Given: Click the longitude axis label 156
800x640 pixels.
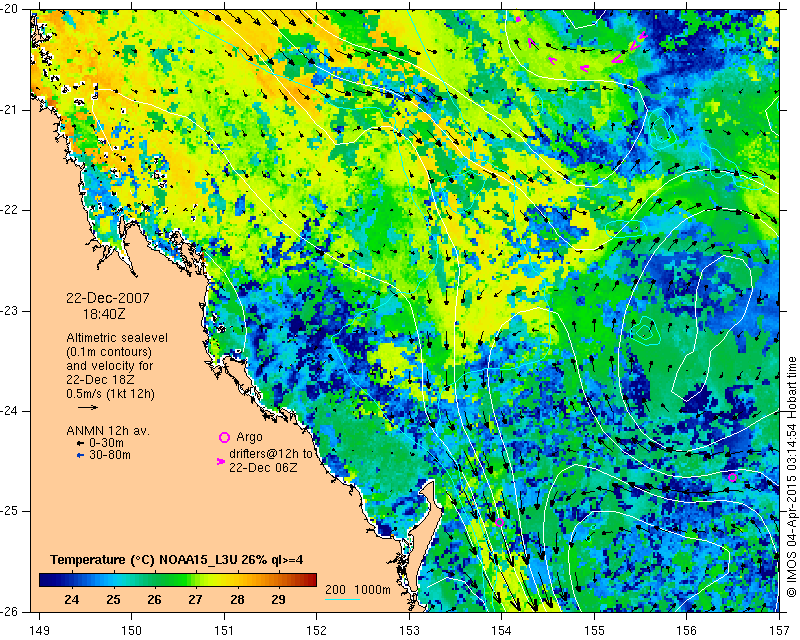Looking at the screenshot, I should 687,630.
